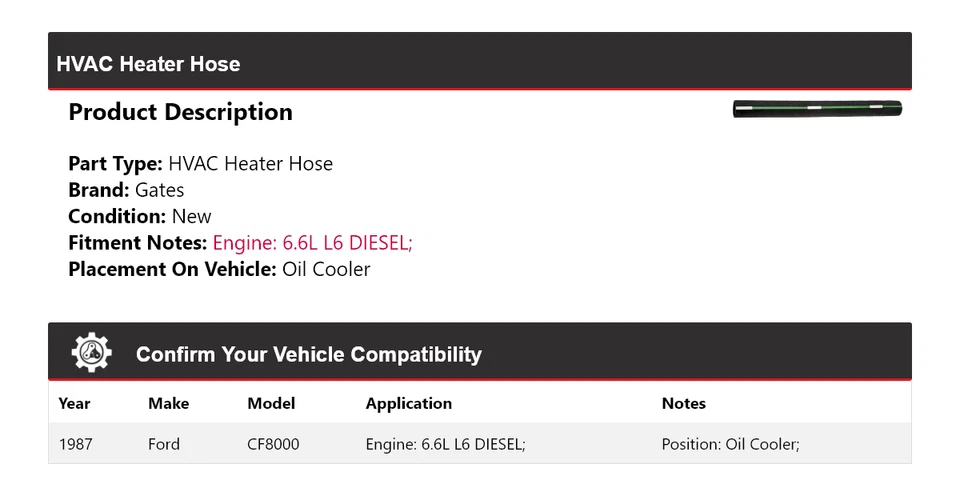
Task: Click the Make column header
Action: [168, 403]
